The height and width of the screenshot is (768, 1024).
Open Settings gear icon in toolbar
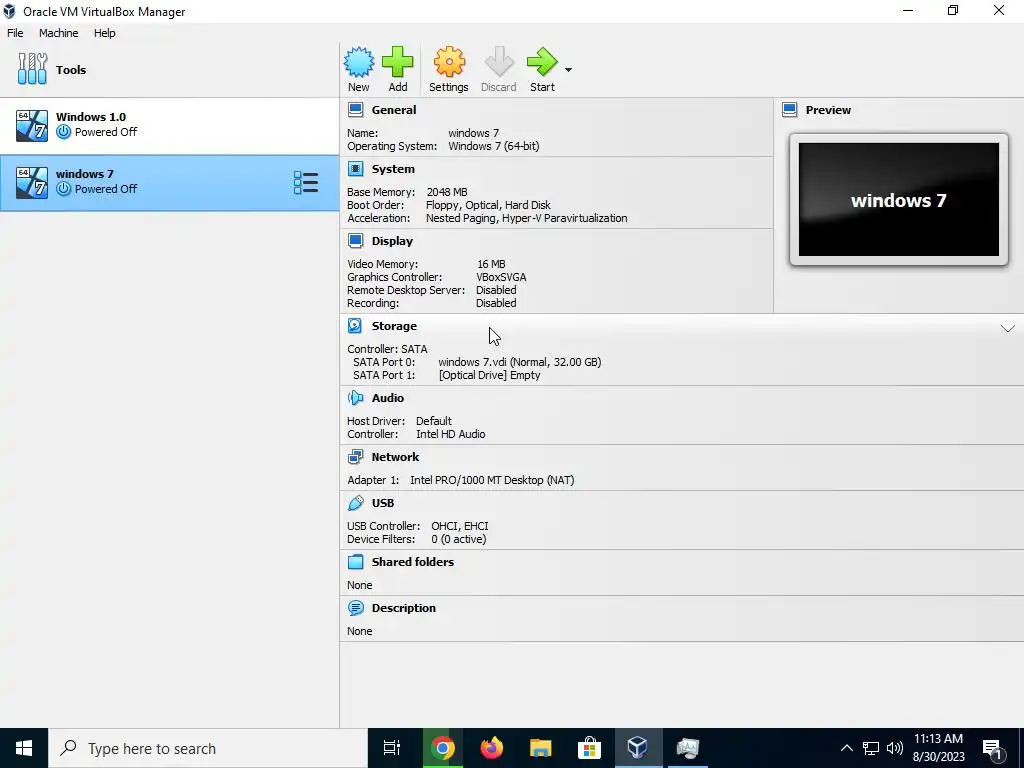449,62
